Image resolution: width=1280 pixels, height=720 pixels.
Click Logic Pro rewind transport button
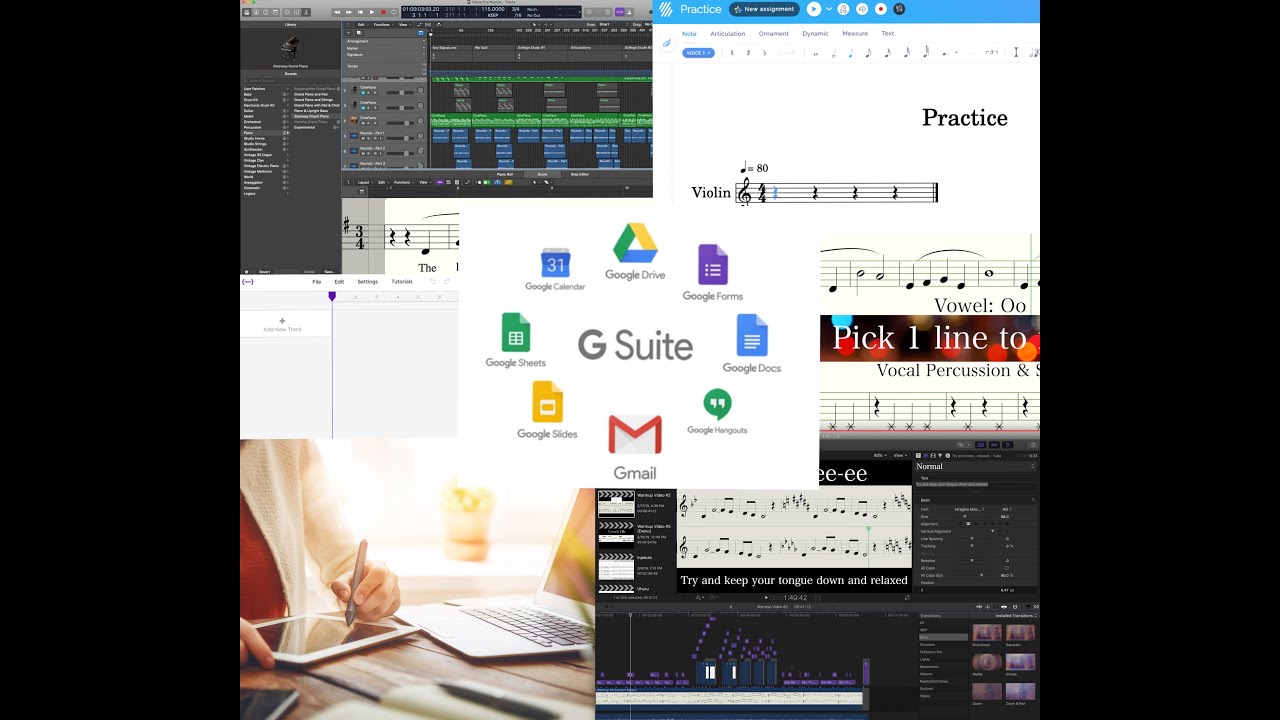click(337, 12)
